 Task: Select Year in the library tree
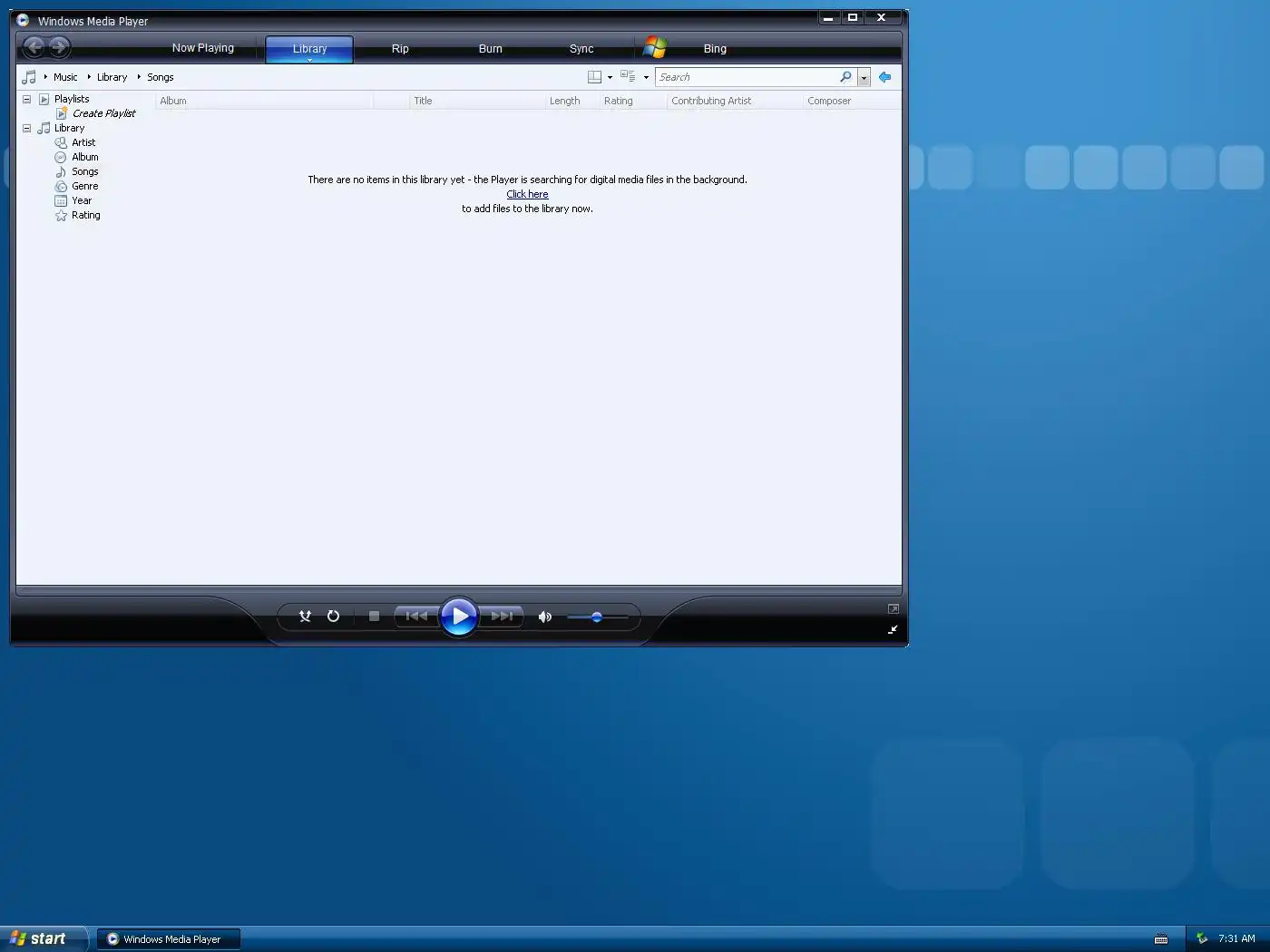point(82,200)
